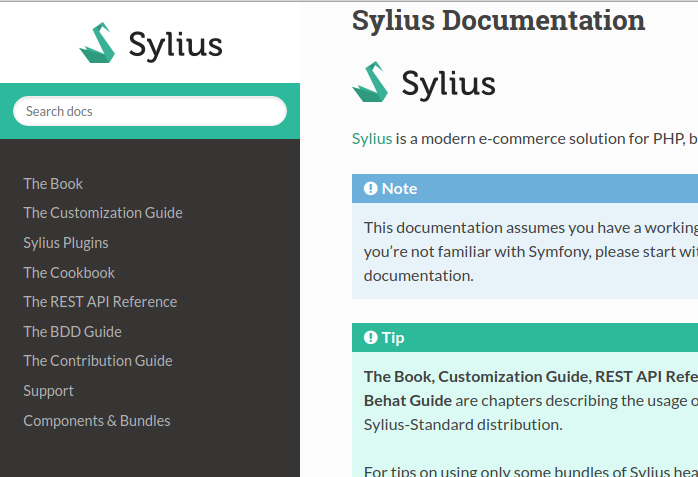This screenshot has width=698, height=477.
Task: Open Components & Bundles section
Action: [x=97, y=421]
